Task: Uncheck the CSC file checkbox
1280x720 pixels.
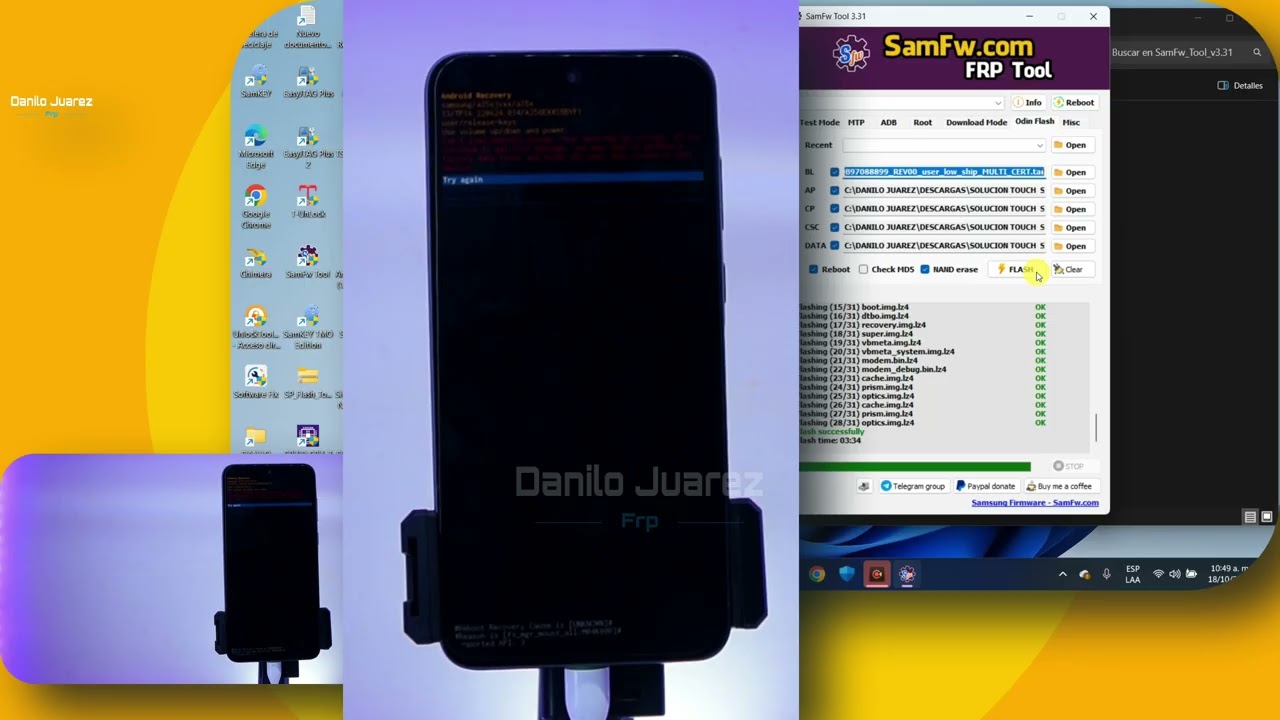Action: (x=834, y=227)
